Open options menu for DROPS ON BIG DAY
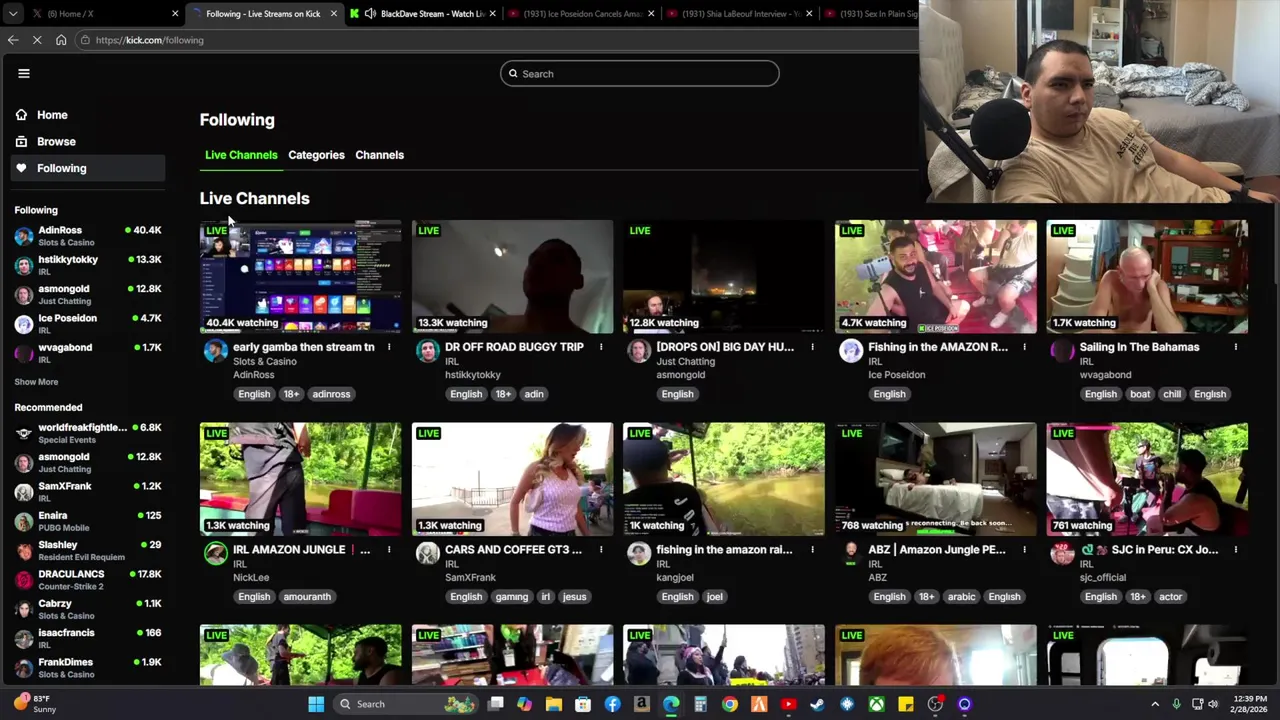Image resolution: width=1280 pixels, height=720 pixels. point(812,347)
